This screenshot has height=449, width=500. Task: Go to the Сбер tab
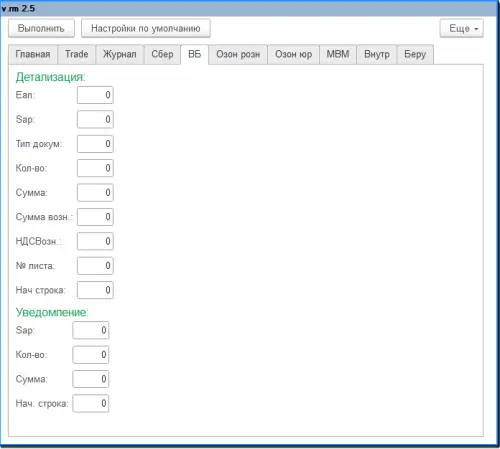(162, 54)
